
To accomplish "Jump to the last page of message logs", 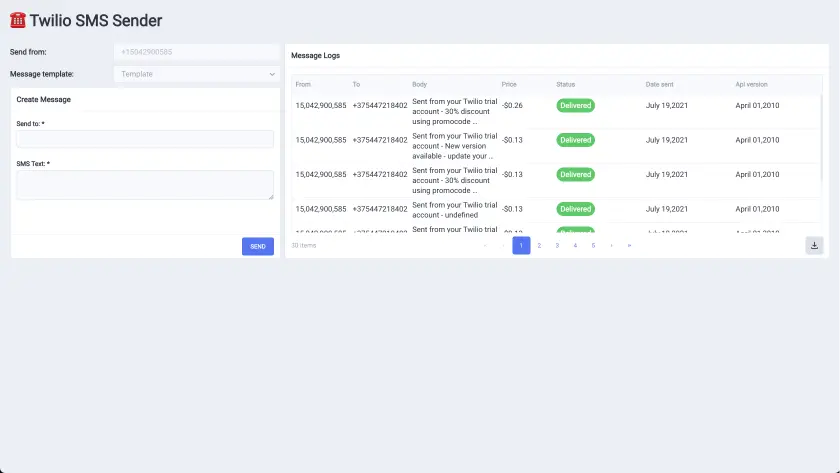I will click(x=629, y=245).
